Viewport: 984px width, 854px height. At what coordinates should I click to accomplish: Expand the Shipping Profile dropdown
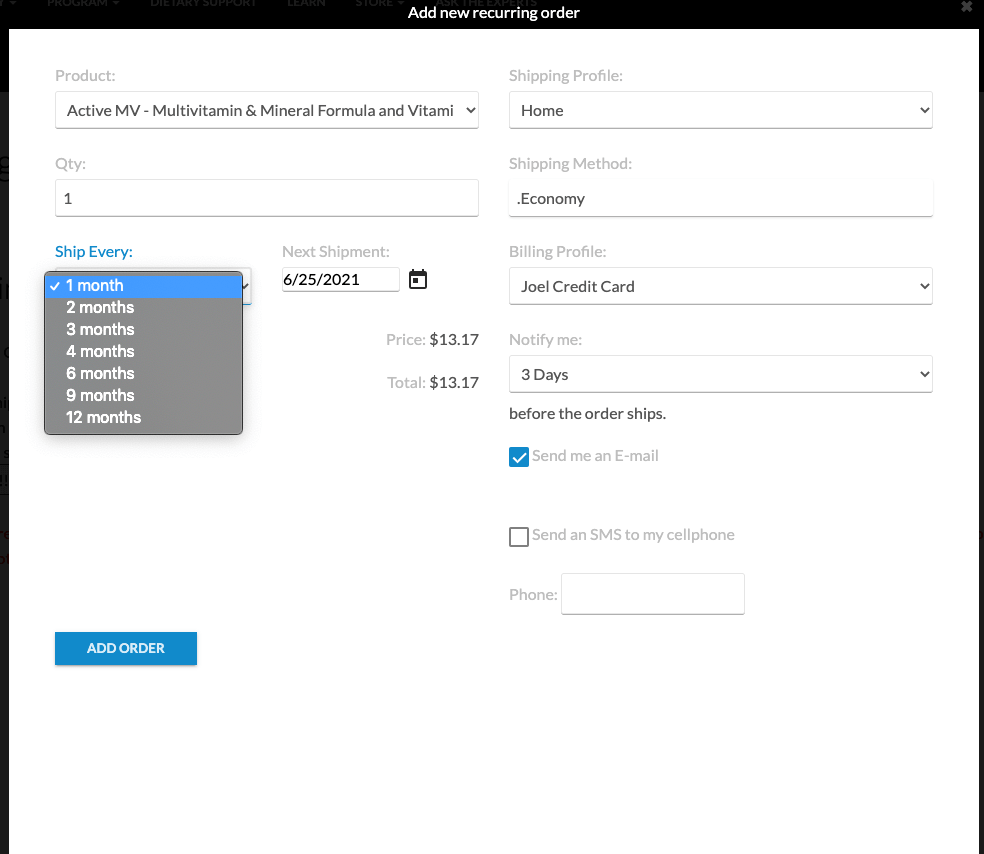point(720,111)
